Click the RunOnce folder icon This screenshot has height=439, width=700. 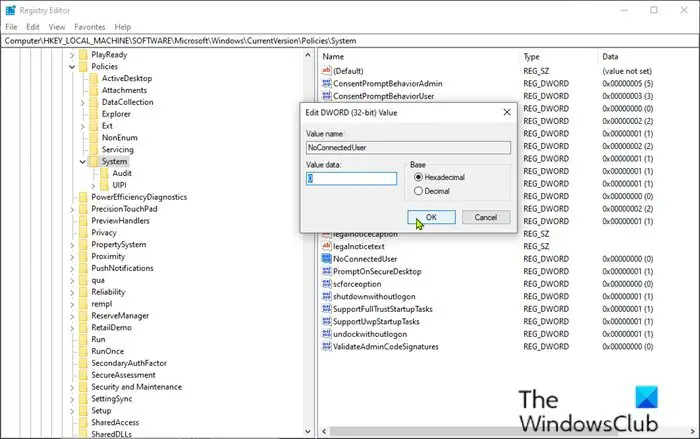click(83, 351)
